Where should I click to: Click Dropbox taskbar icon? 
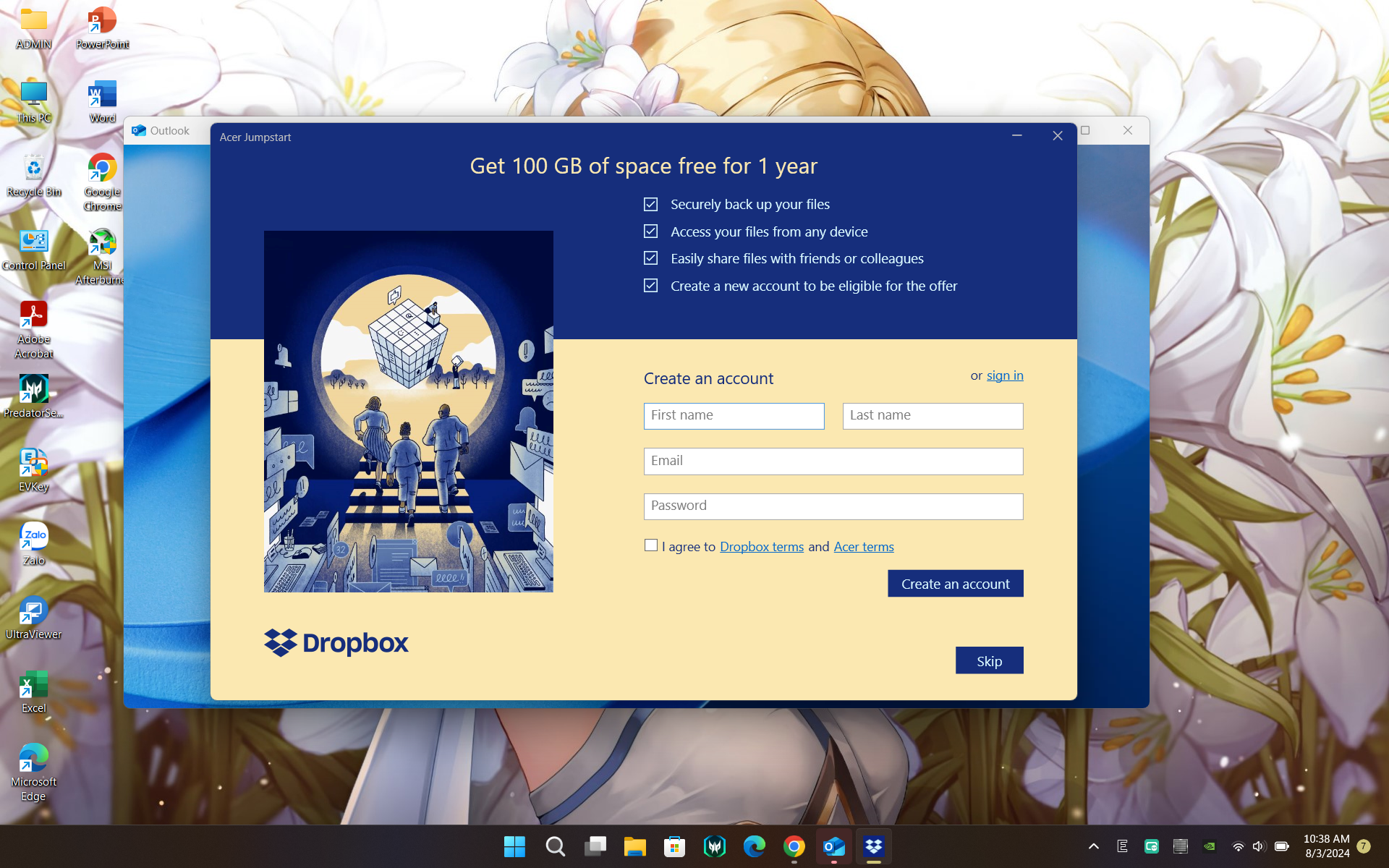874,846
